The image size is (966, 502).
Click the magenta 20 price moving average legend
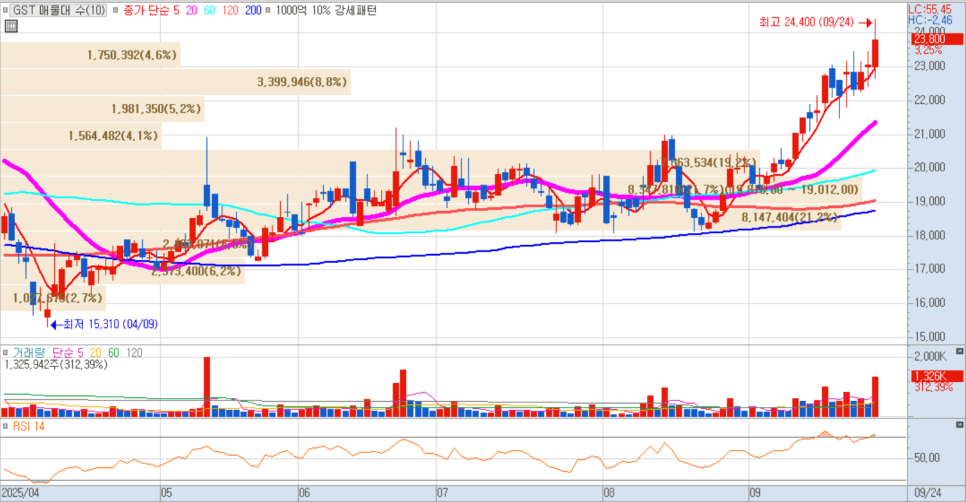[192, 10]
